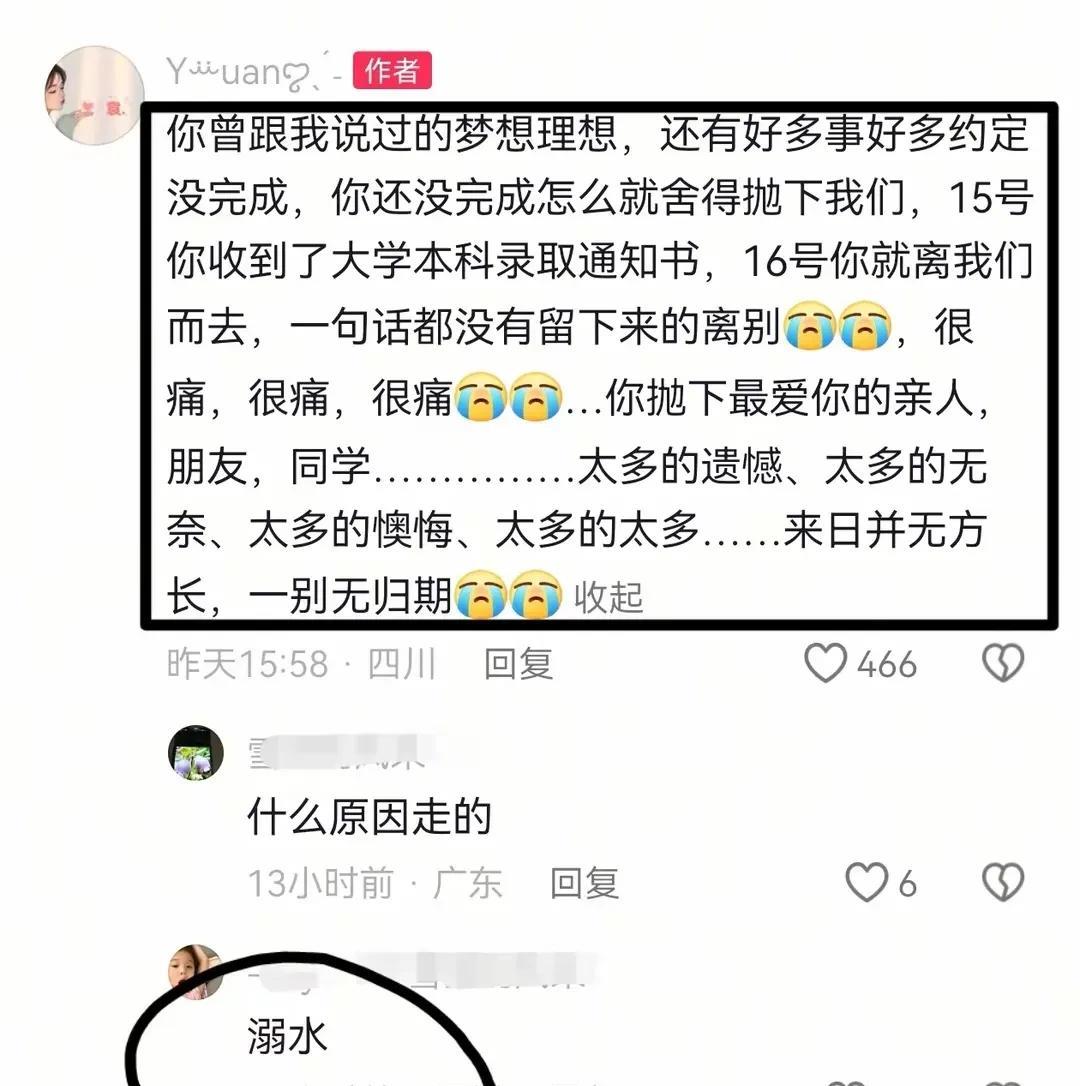The width and height of the screenshot is (1080, 1086).
Task: Like the author's comment with 466 likes
Action: tap(825, 663)
